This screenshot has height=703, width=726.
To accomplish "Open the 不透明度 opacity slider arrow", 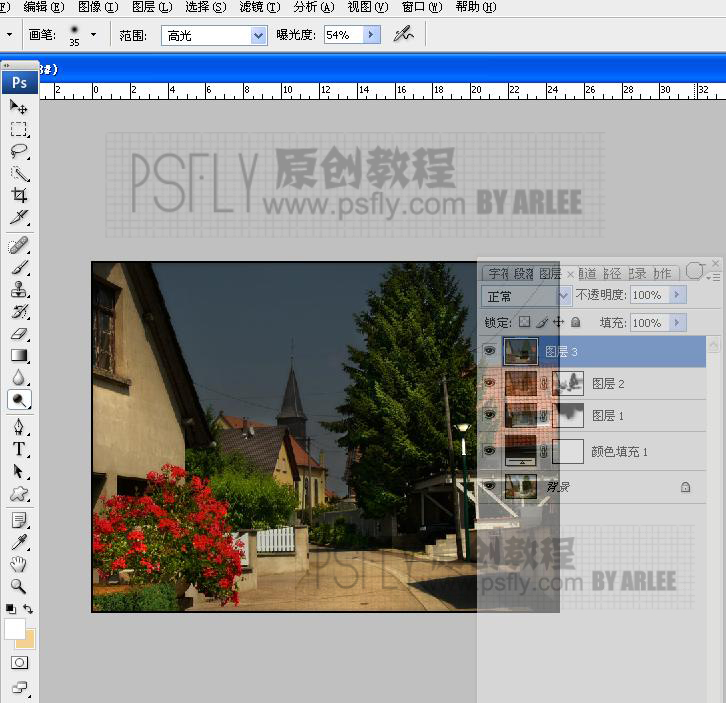I will [676, 295].
